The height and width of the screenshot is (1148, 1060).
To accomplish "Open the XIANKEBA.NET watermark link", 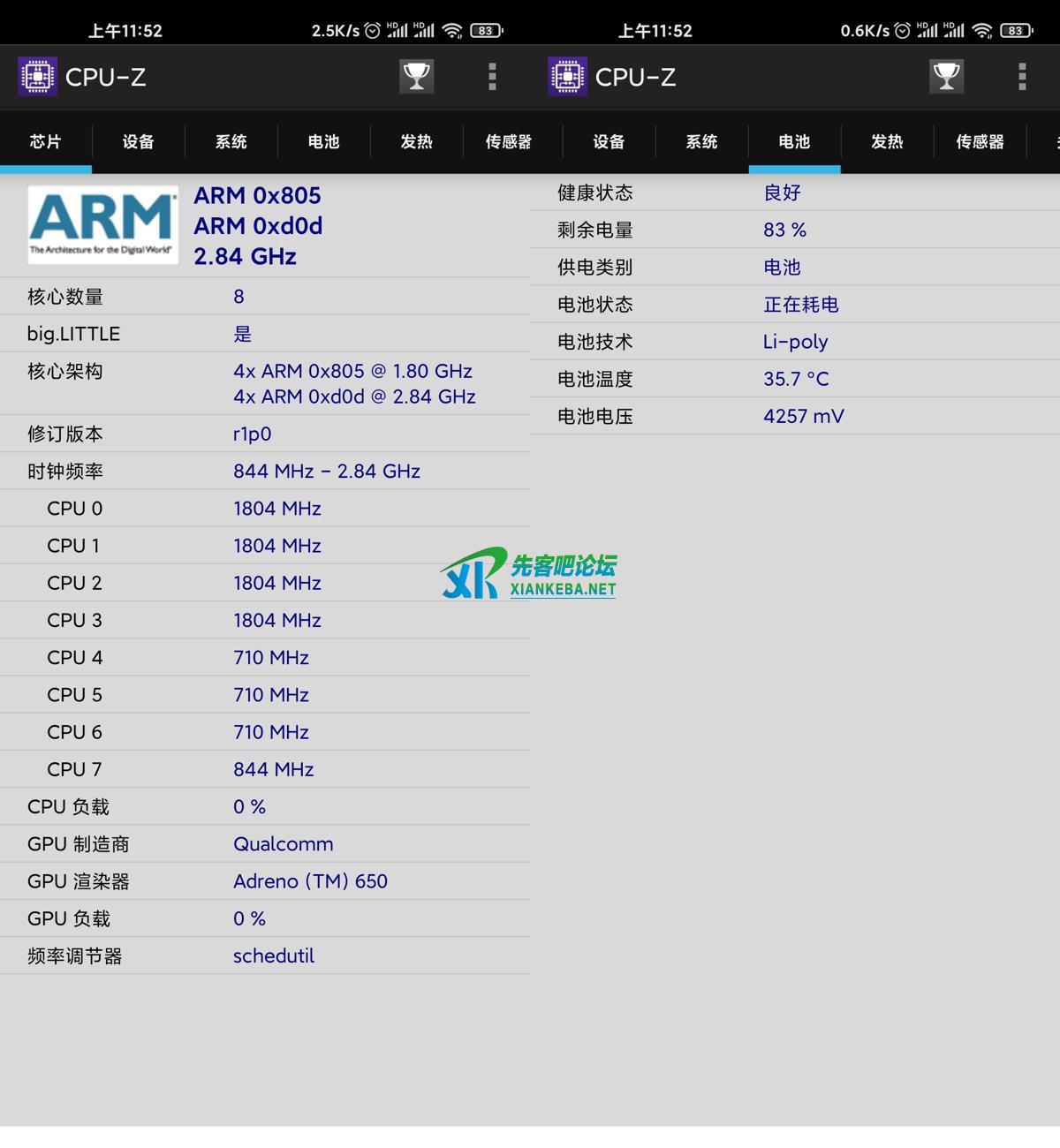I will point(563,589).
